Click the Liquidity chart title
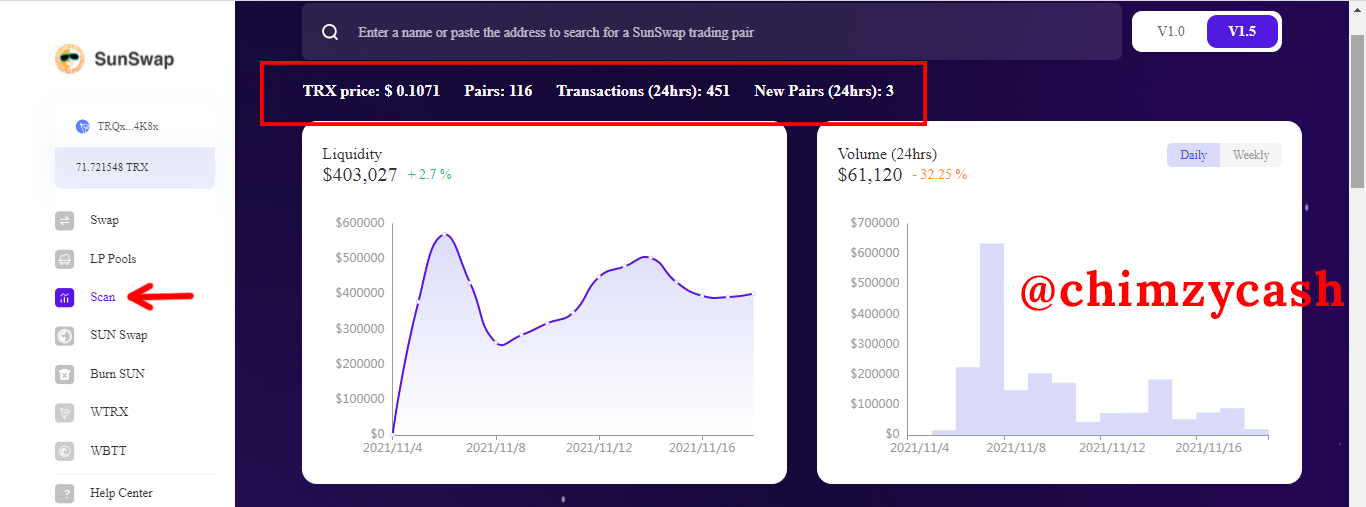Viewport: 1366px width, 507px height. click(352, 154)
